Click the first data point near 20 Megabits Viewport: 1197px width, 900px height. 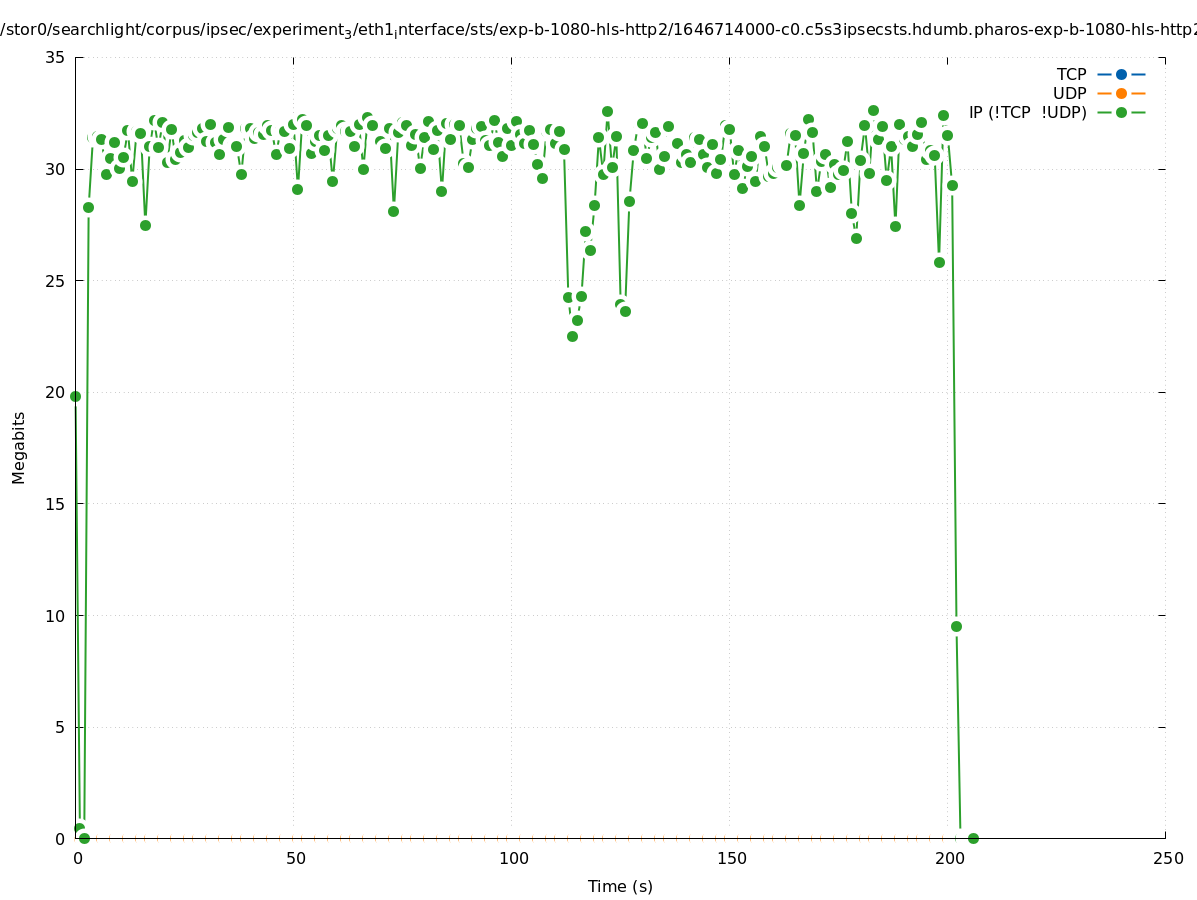[75, 396]
